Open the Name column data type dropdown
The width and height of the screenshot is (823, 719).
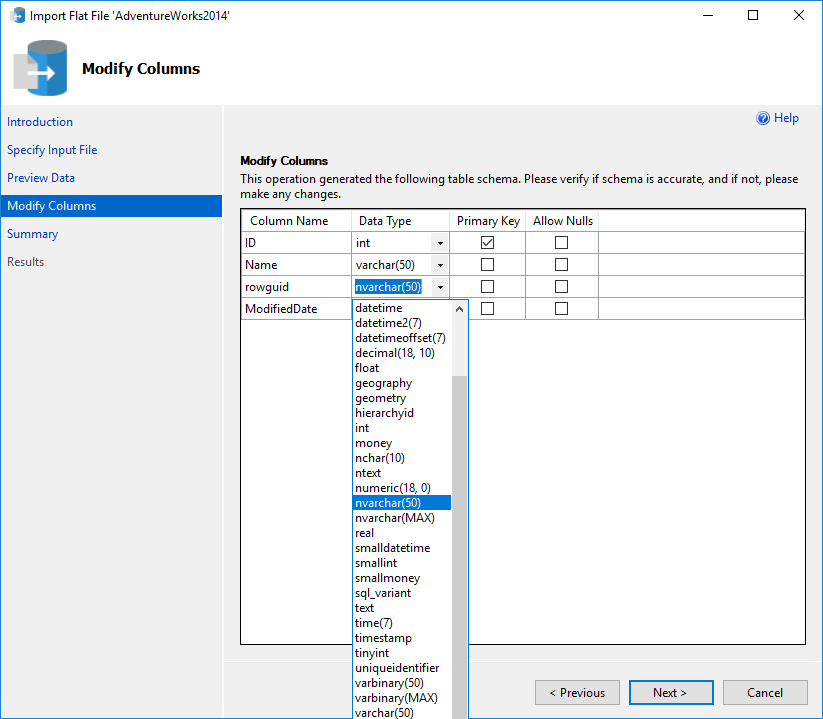coord(440,265)
